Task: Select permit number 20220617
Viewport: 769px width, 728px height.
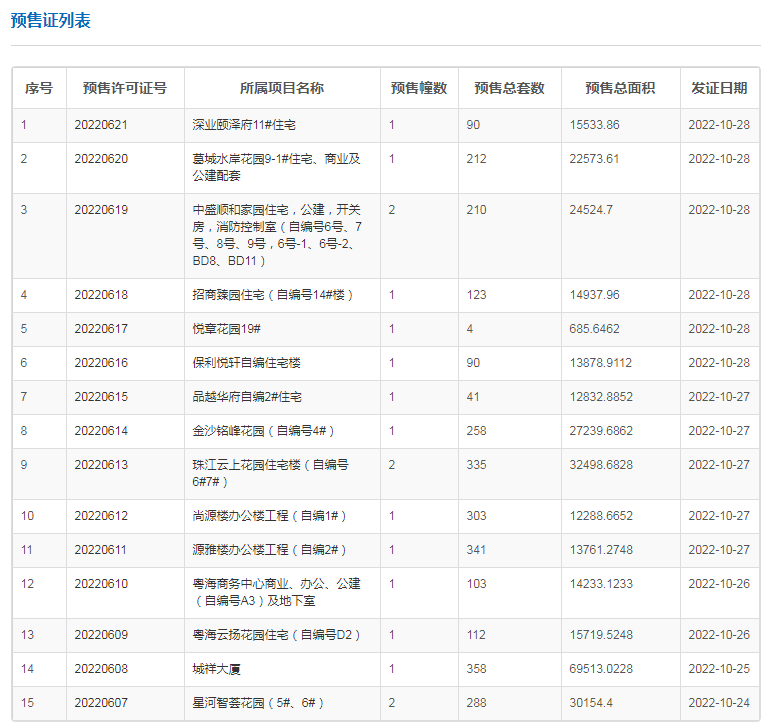Action: (101, 329)
